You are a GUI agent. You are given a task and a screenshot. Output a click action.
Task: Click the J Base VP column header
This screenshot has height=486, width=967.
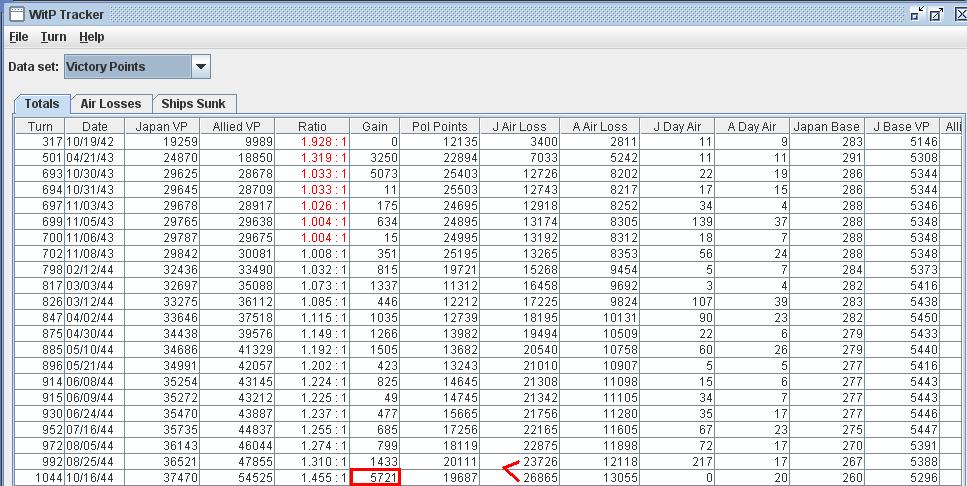(901, 126)
